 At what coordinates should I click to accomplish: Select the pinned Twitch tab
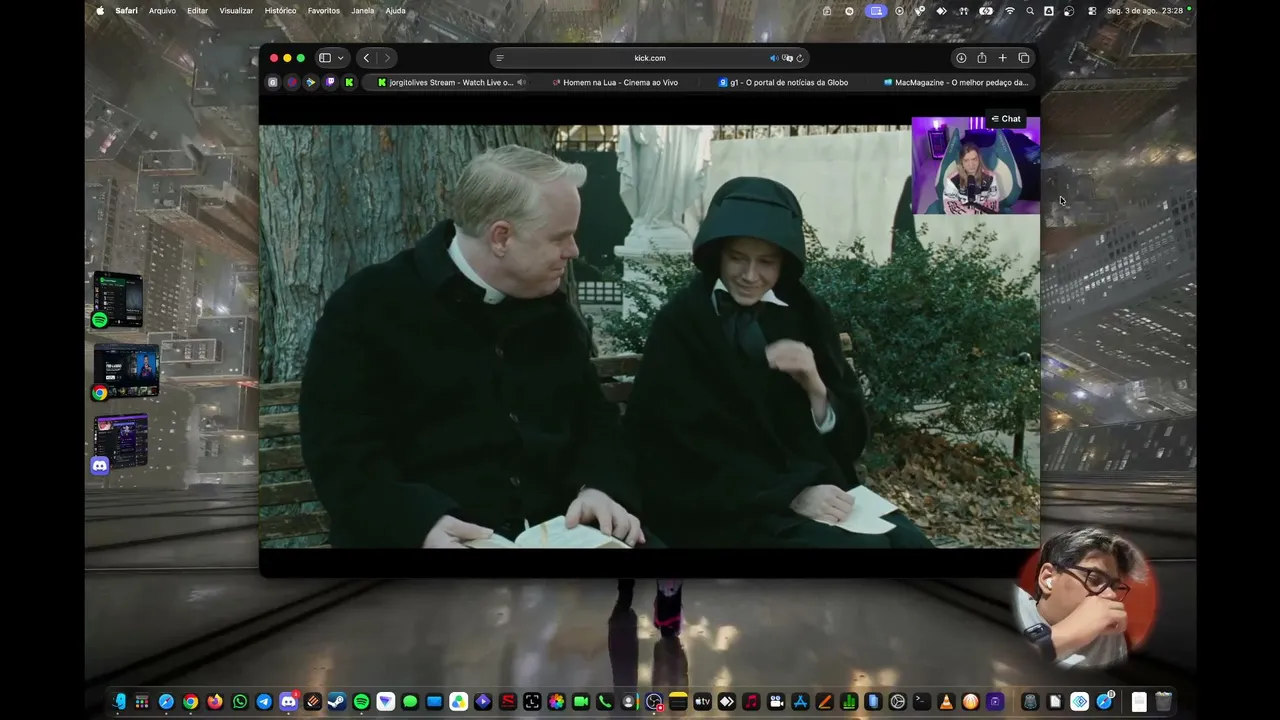(330, 82)
